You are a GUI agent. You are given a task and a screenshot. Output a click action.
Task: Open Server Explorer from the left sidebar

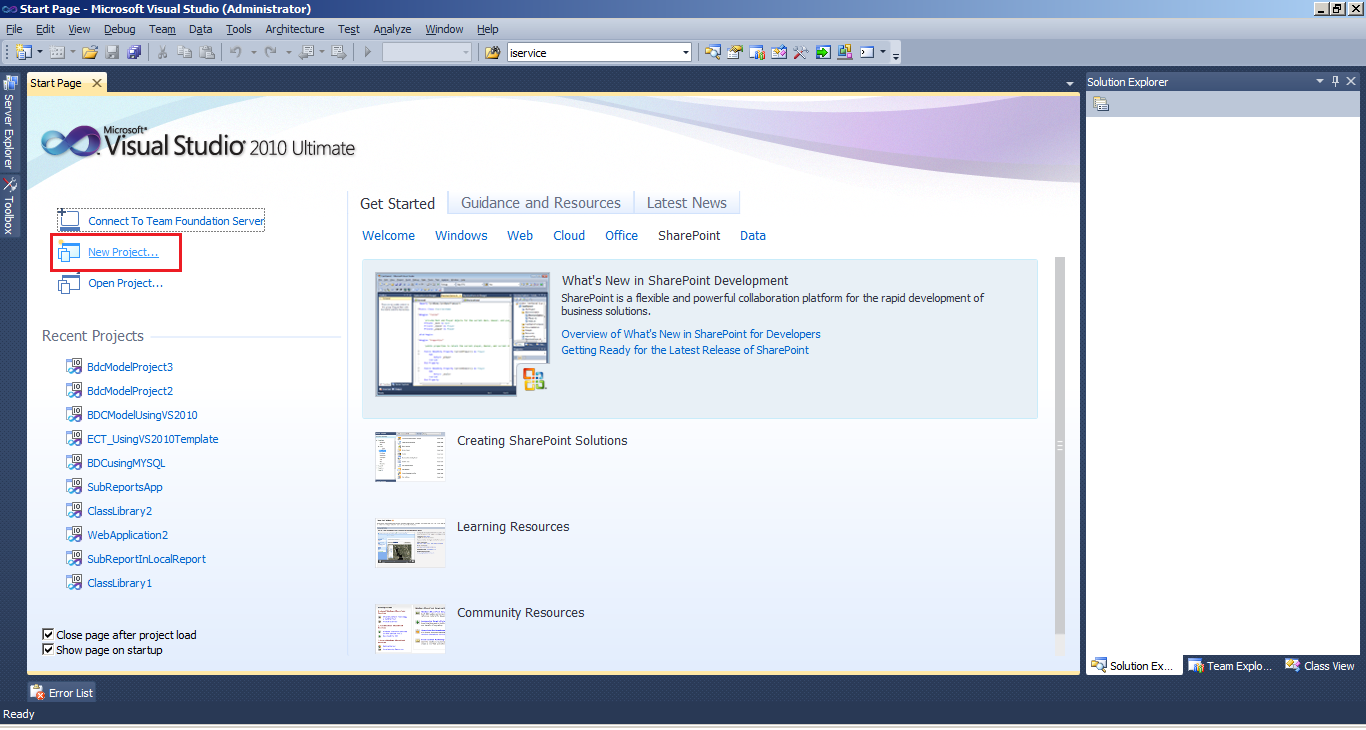click(9, 122)
